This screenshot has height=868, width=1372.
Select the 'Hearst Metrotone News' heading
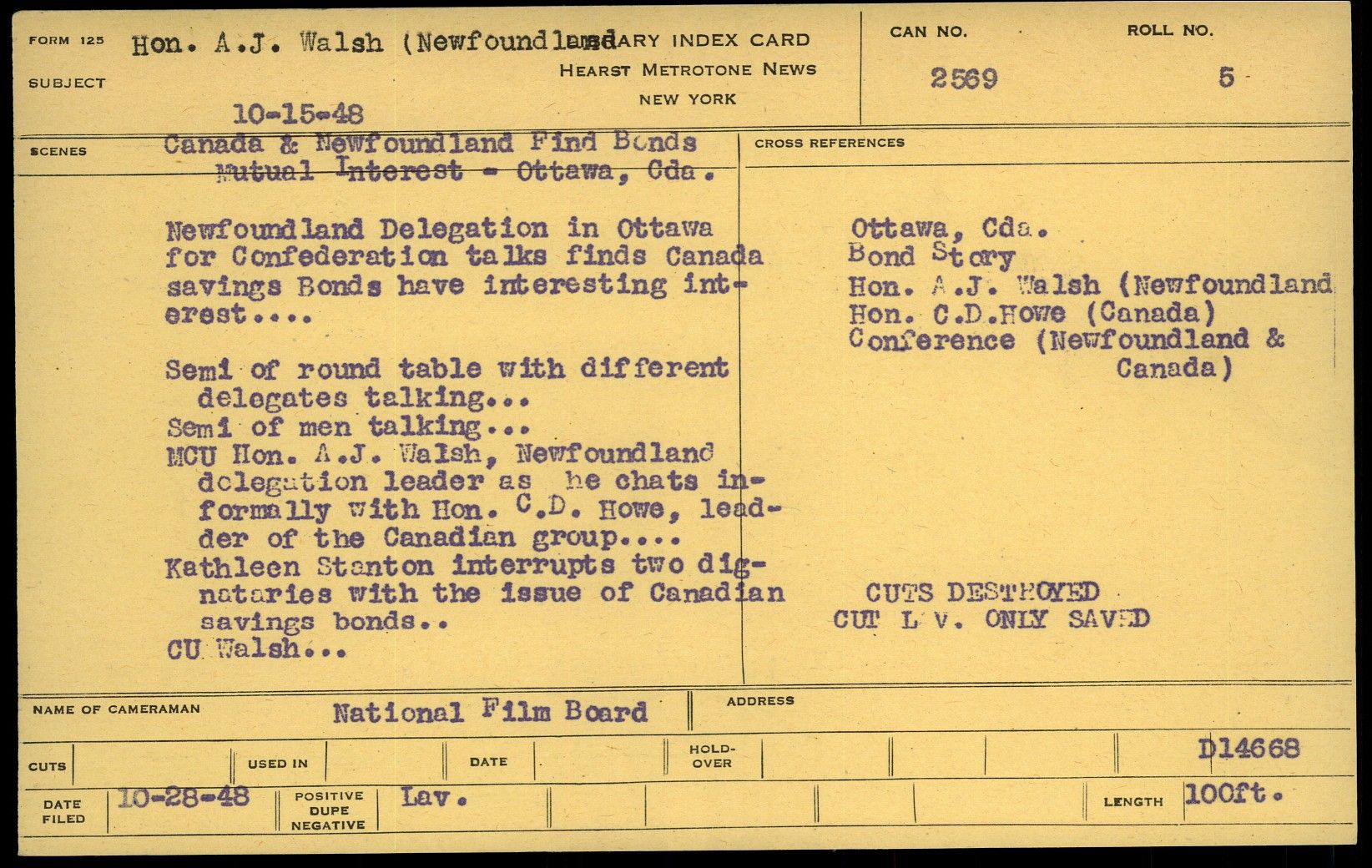(x=688, y=70)
